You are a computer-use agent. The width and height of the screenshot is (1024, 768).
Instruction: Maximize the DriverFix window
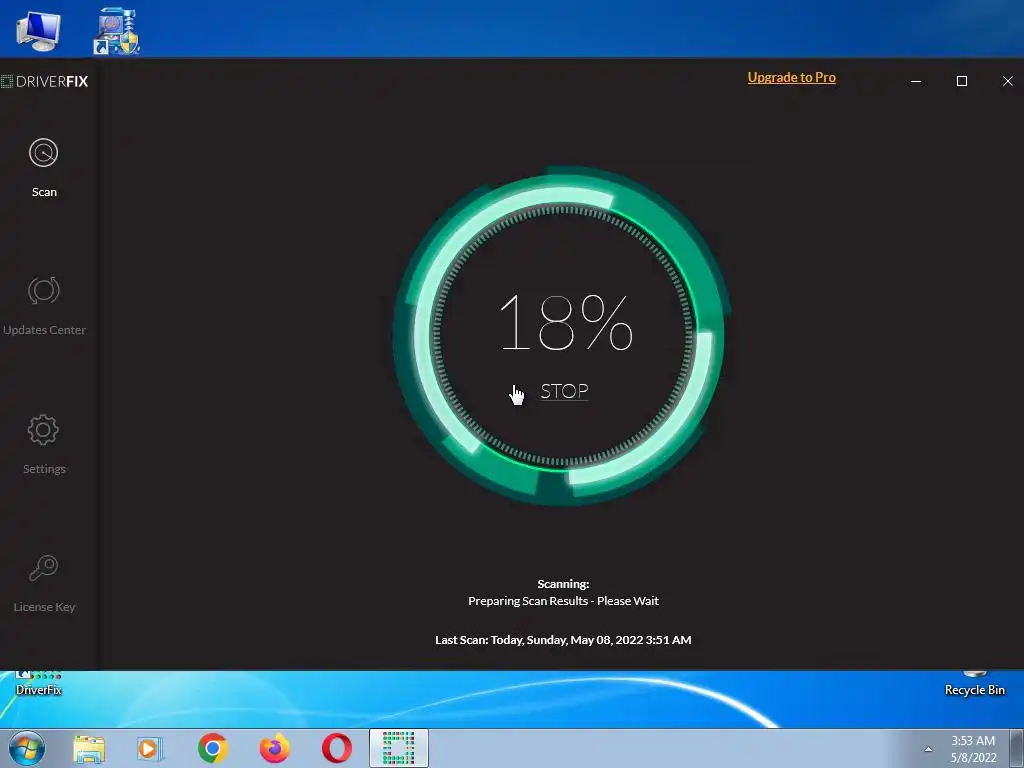tap(962, 81)
